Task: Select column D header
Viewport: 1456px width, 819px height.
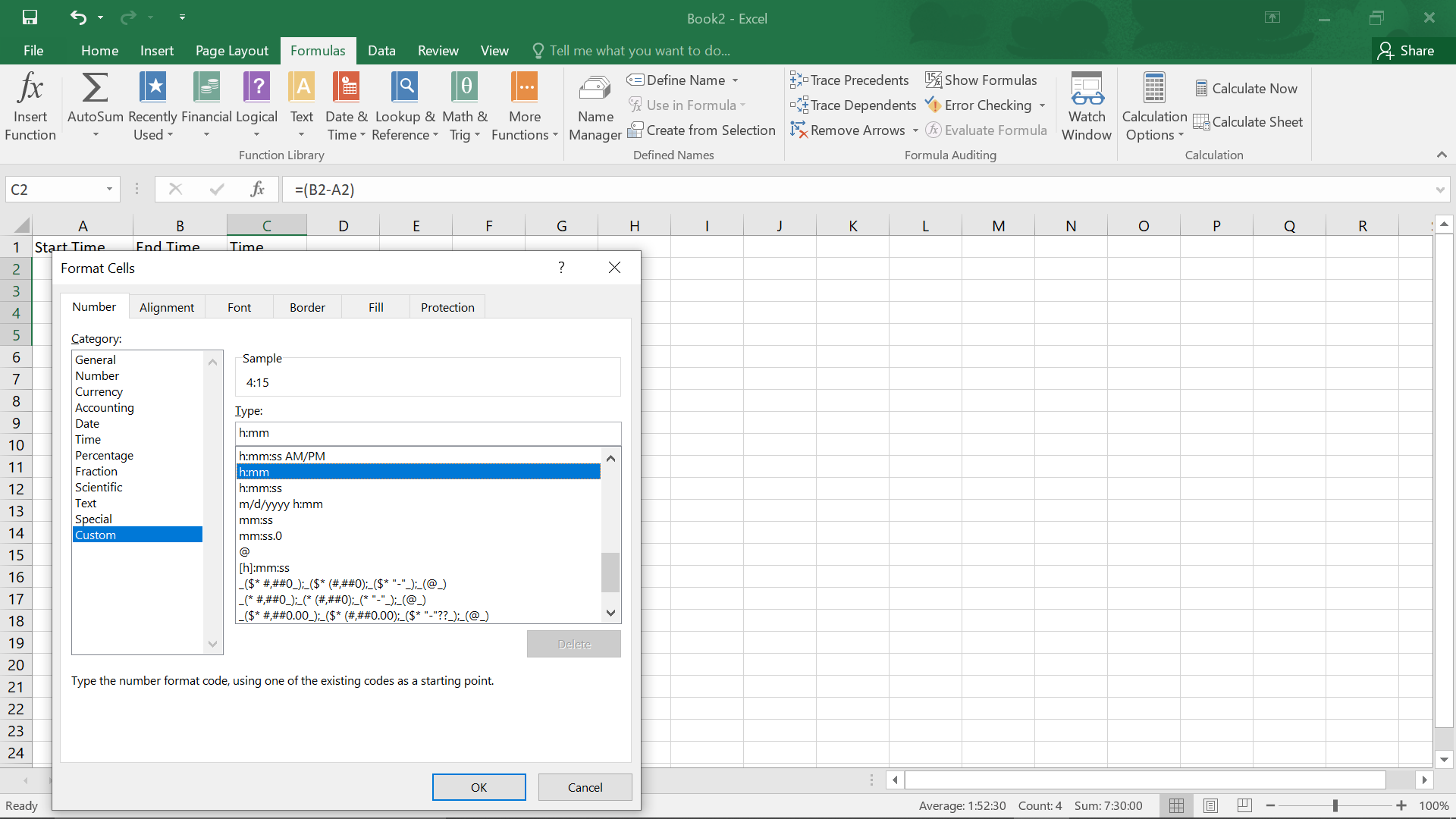Action: [x=344, y=225]
